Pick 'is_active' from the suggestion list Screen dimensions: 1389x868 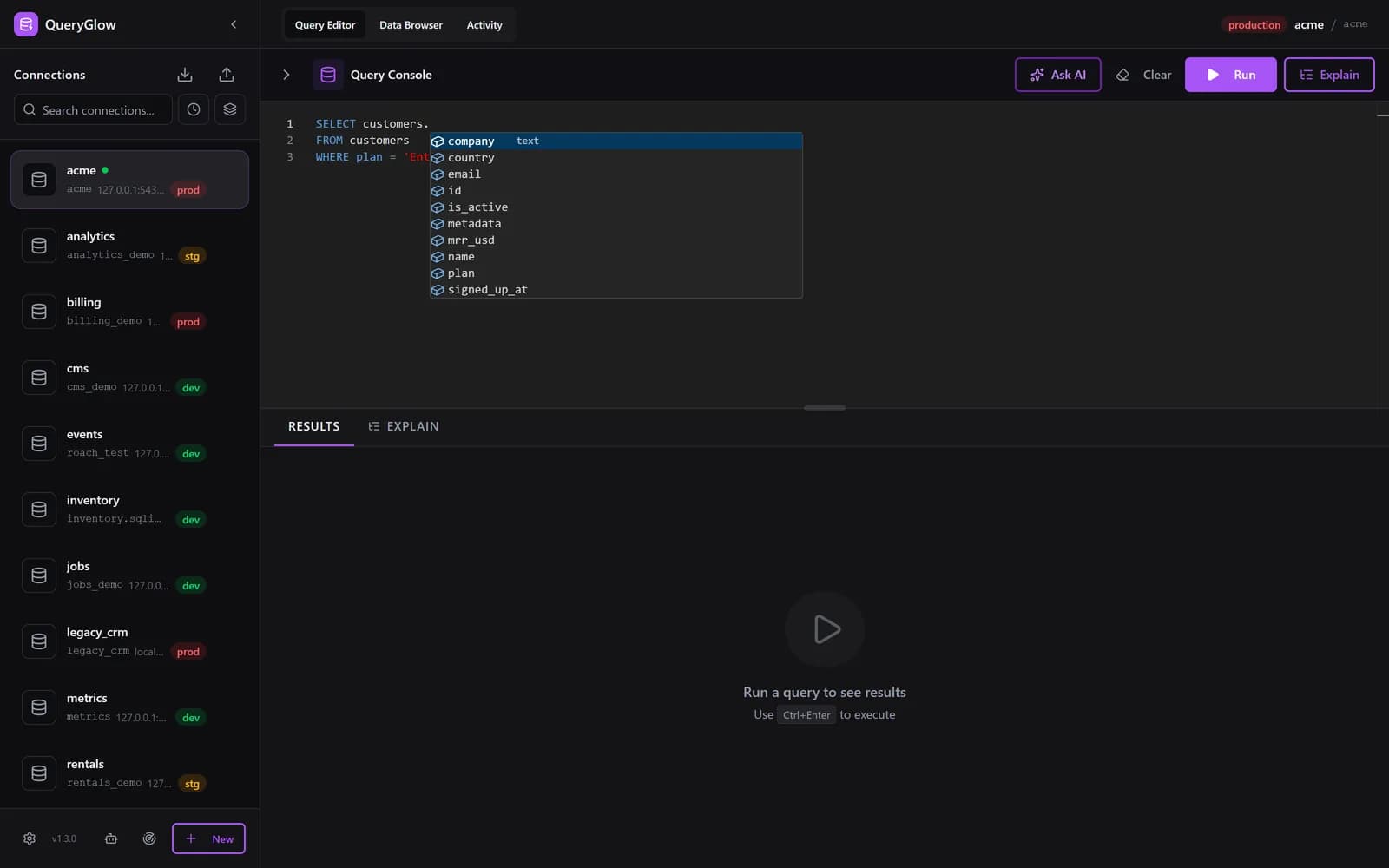click(616, 207)
